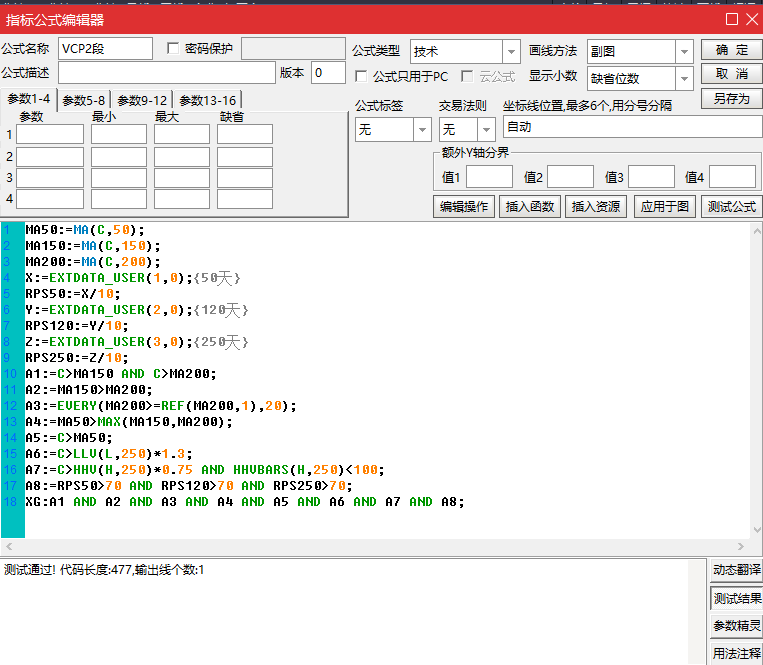Image resolution: width=763 pixels, height=665 pixels.
Task: Open the 显示小数 dropdown
Action: [x=684, y=79]
